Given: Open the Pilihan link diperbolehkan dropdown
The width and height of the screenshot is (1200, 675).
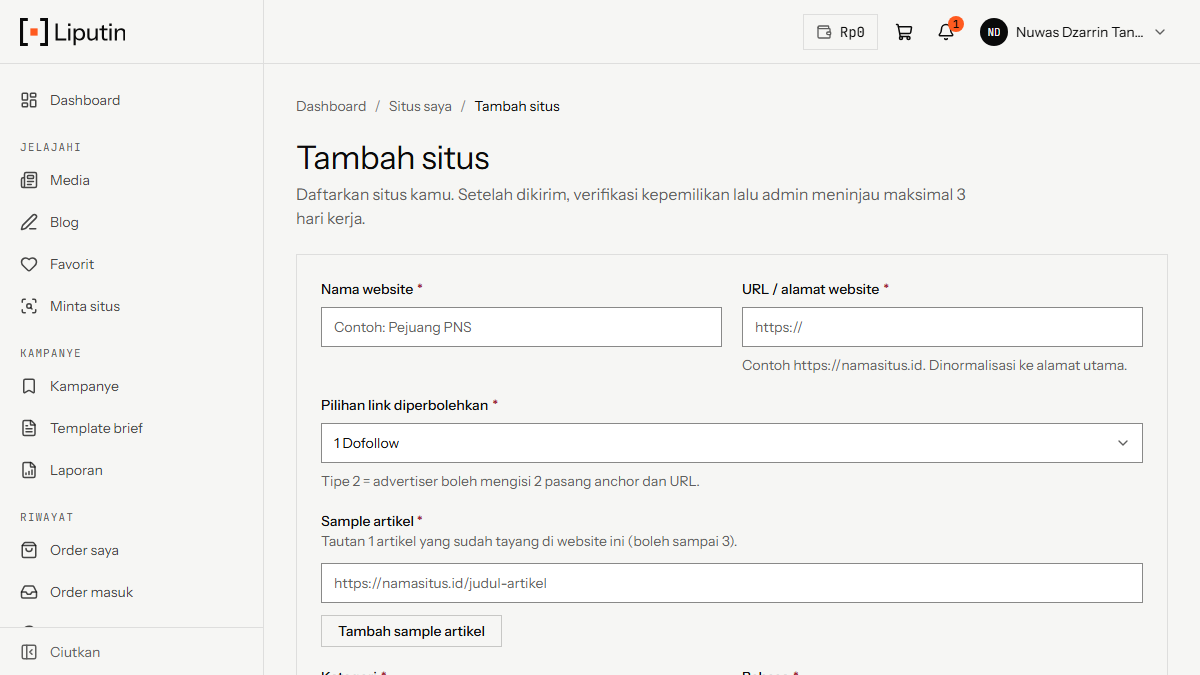Looking at the screenshot, I should tap(732, 443).
